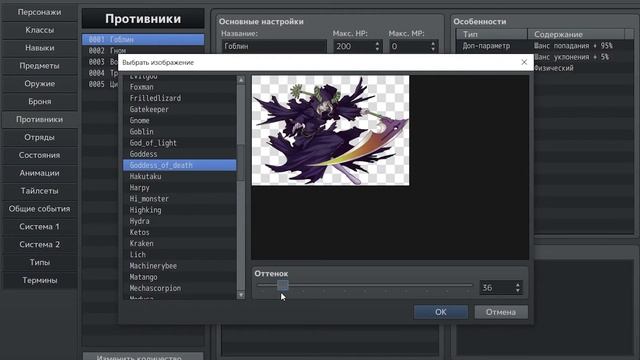Click image list scrollbar down arrow
The width and height of the screenshot is (640, 360).
[x=241, y=295]
